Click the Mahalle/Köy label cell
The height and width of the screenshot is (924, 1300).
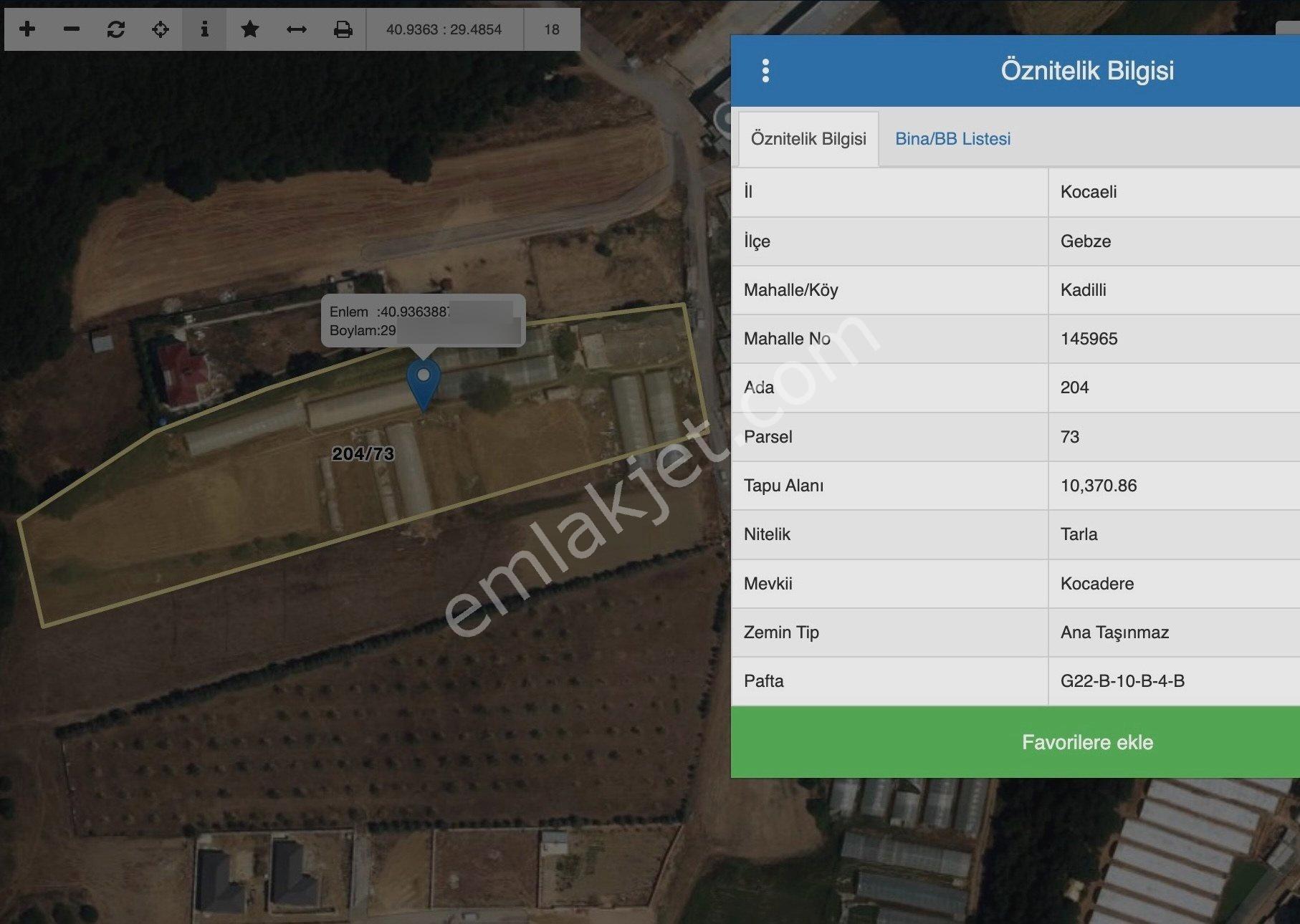[889, 290]
